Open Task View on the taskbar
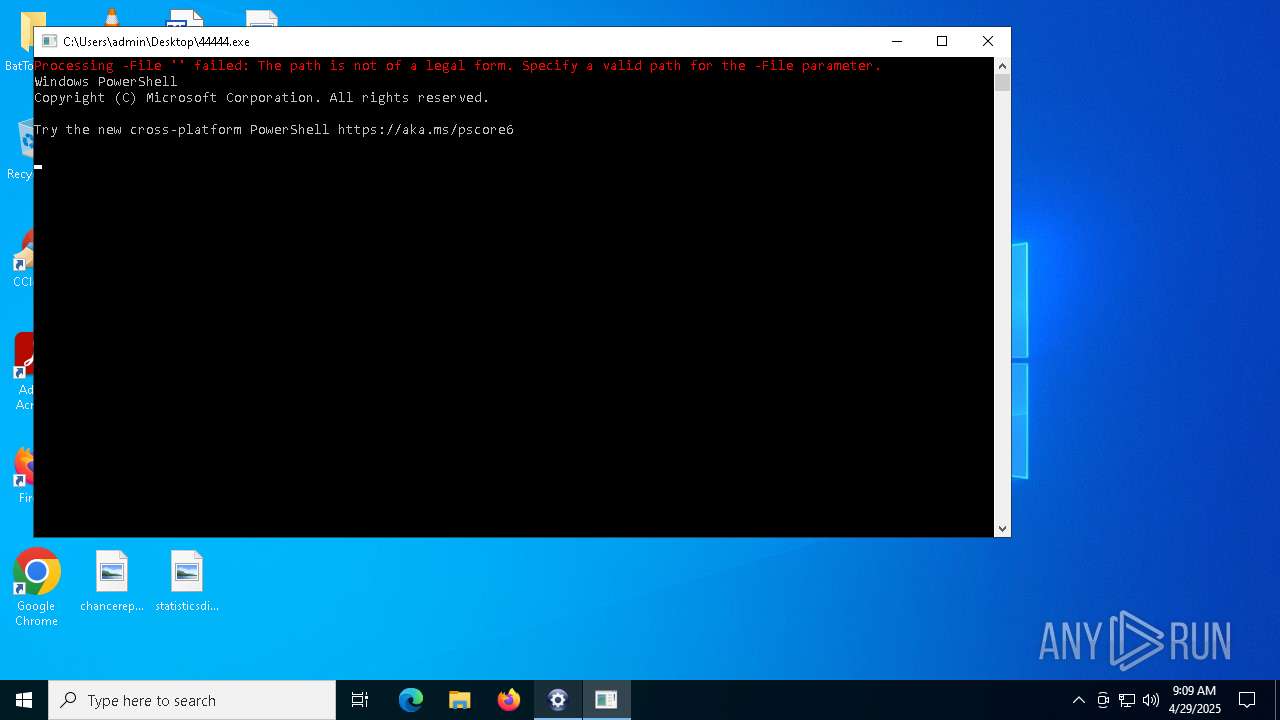The height and width of the screenshot is (720, 1280). [360, 700]
